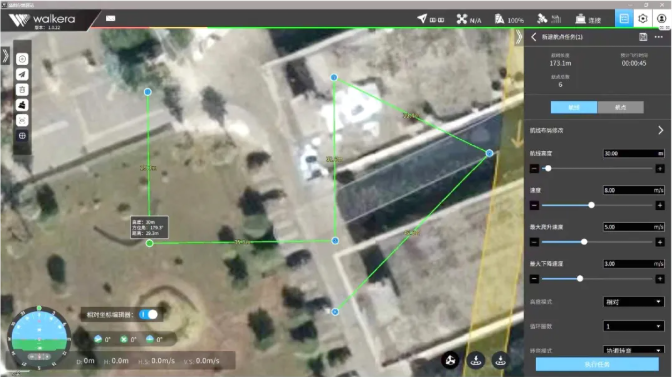Open the loop count dropdown showing 1
Screen dimensions: 672x377
tap(633, 326)
